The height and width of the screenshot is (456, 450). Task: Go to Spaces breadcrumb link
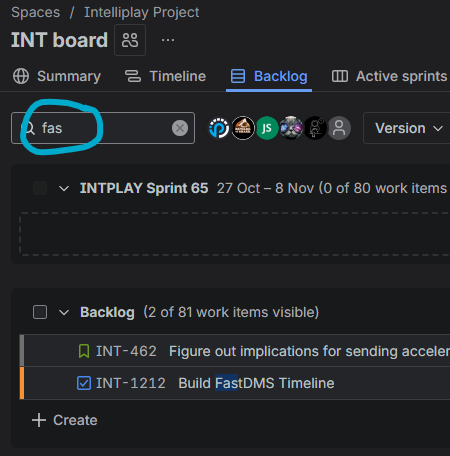[36, 12]
